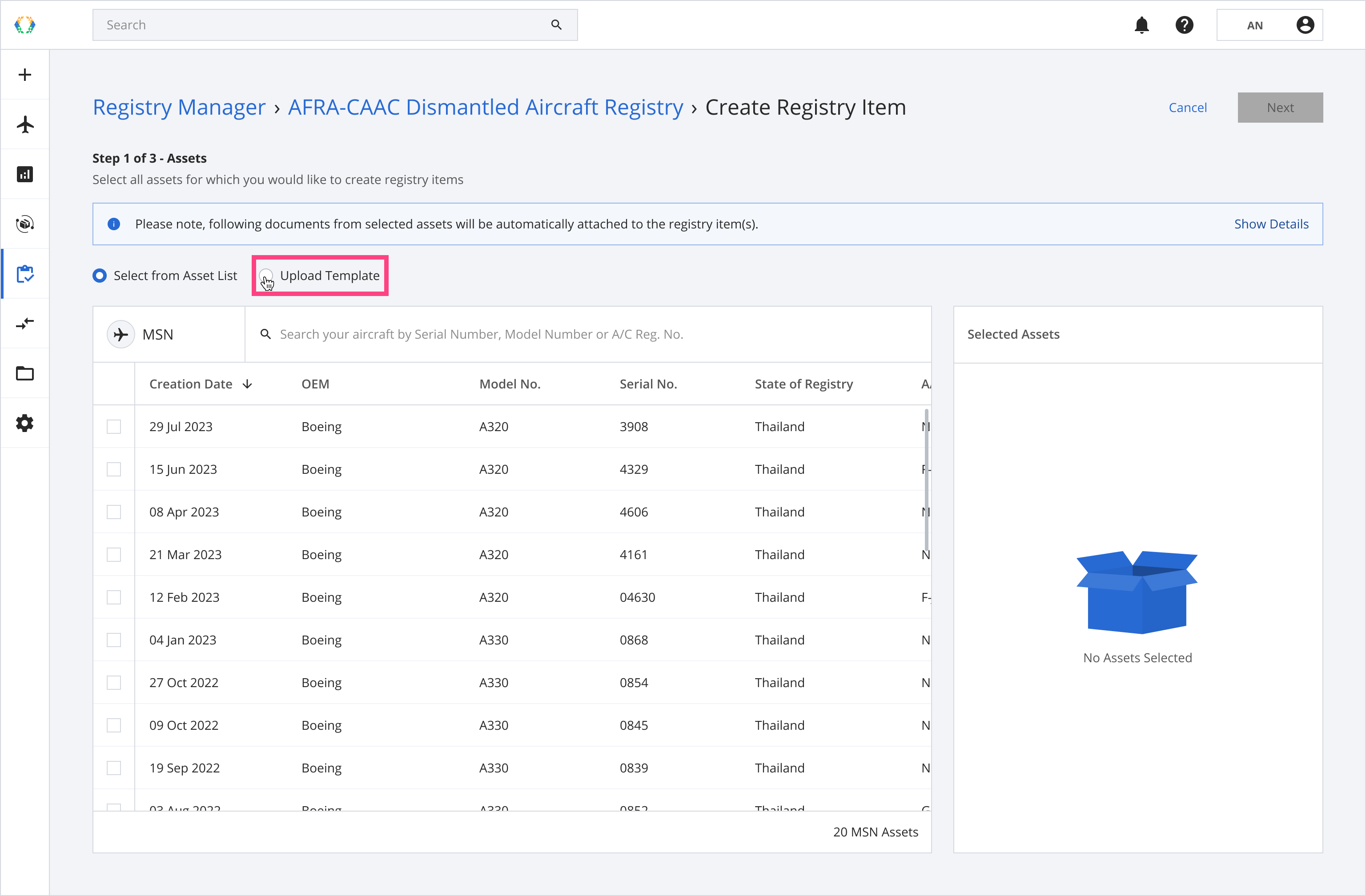Screen dimensions: 1366x896
Task: Open the analytics chart sidebar icon
Action: point(25,174)
